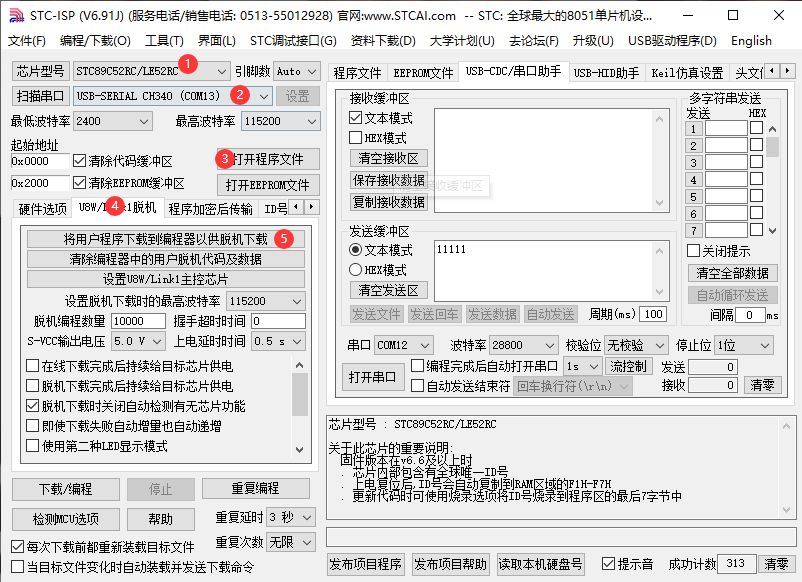Enable 使用第二种LED显示模式 checkbox

point(32,445)
